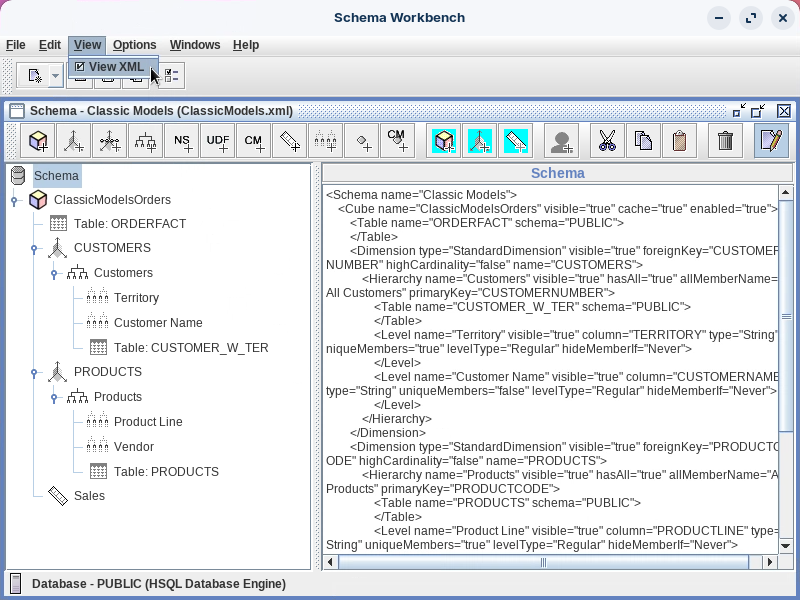This screenshot has height=600, width=800.
Task: Toggle the checklist icon in the main toolbar
Action: [171, 76]
